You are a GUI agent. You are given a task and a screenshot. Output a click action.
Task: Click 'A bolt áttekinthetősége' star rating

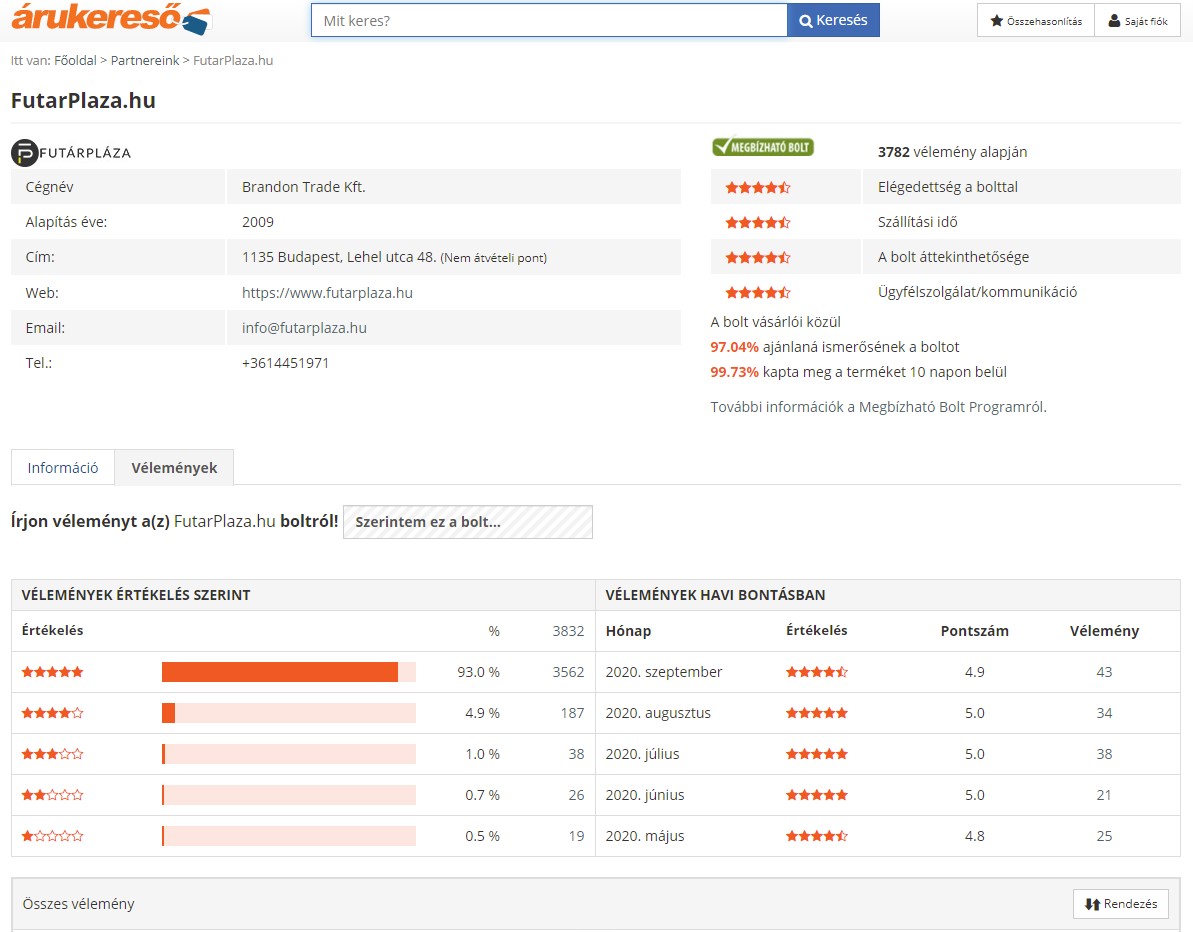758,257
